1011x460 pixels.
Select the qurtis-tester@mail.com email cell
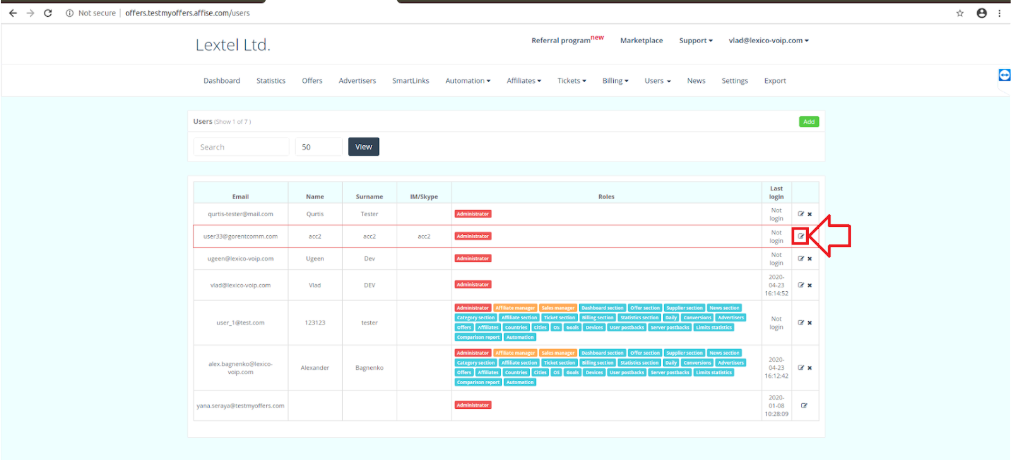[240, 214]
